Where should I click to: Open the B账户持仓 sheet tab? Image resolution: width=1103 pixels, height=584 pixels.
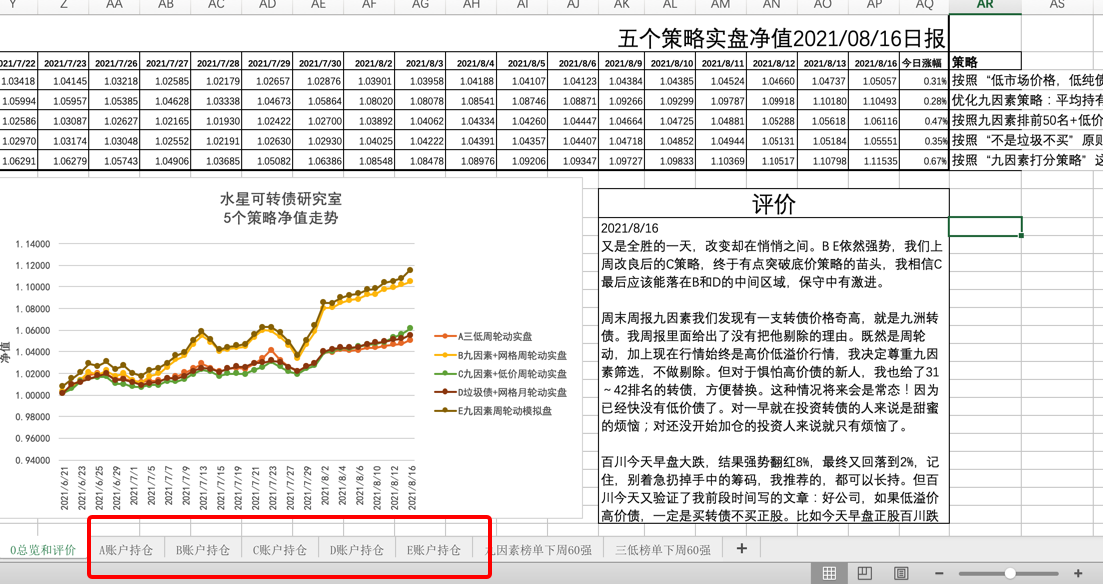click(x=203, y=550)
